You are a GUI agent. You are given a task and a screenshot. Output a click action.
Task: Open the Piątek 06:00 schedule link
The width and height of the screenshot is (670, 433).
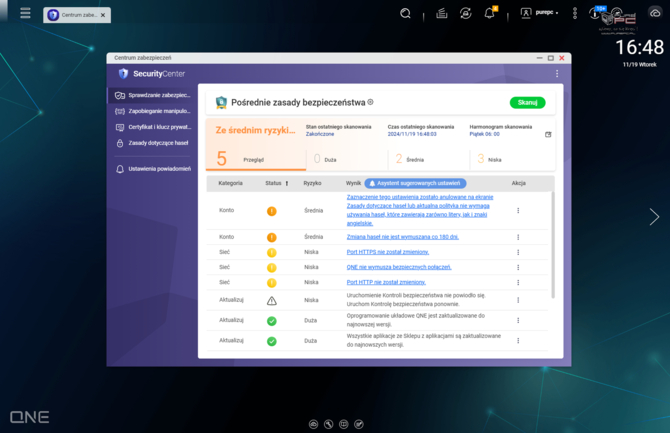(484, 134)
